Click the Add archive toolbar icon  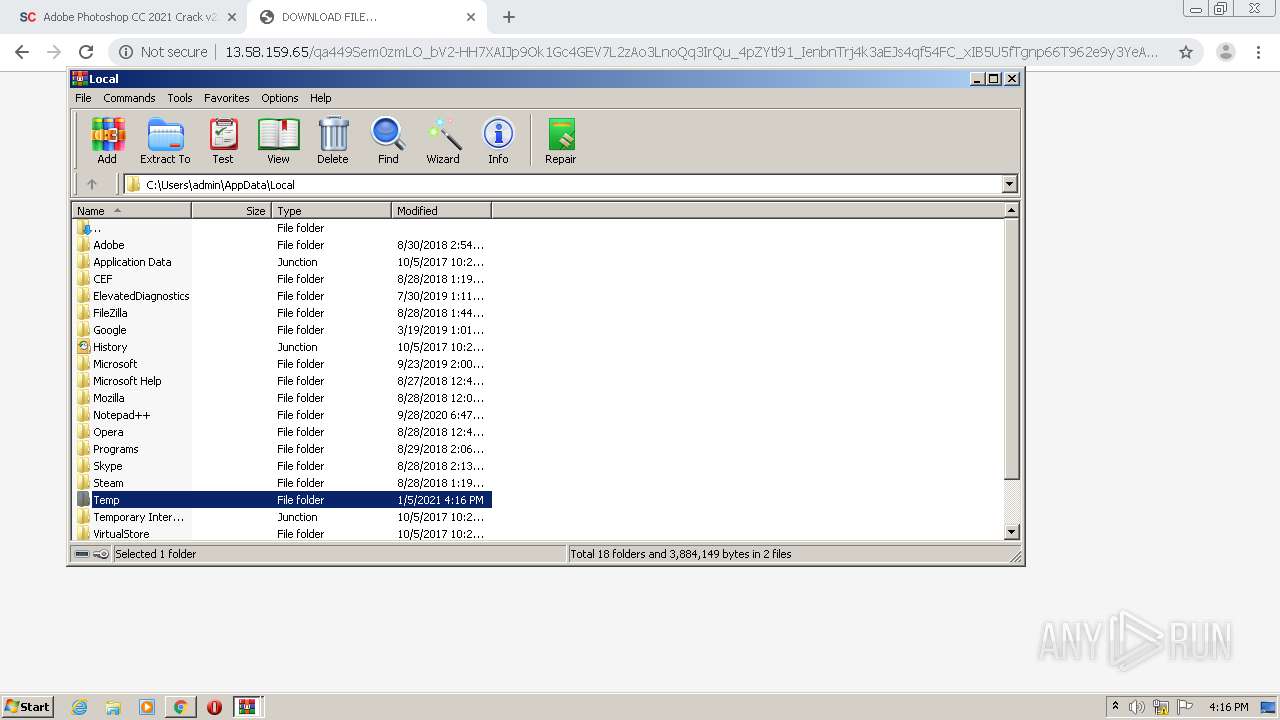107,140
